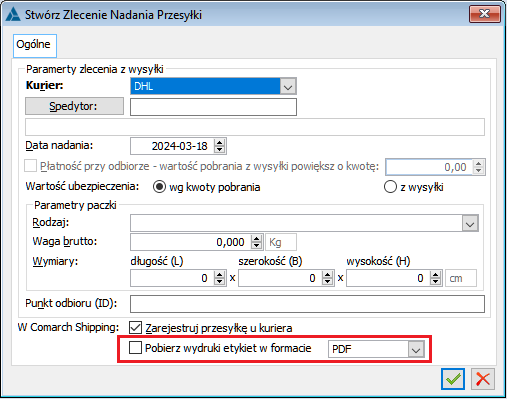This screenshot has height=399, width=507.
Task: Open the PDF label format dropdown
Action: 416,349
